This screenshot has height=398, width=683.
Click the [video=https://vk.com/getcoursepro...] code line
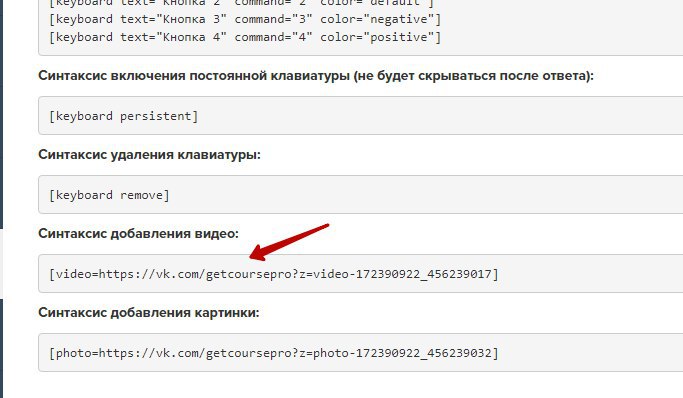(274, 274)
